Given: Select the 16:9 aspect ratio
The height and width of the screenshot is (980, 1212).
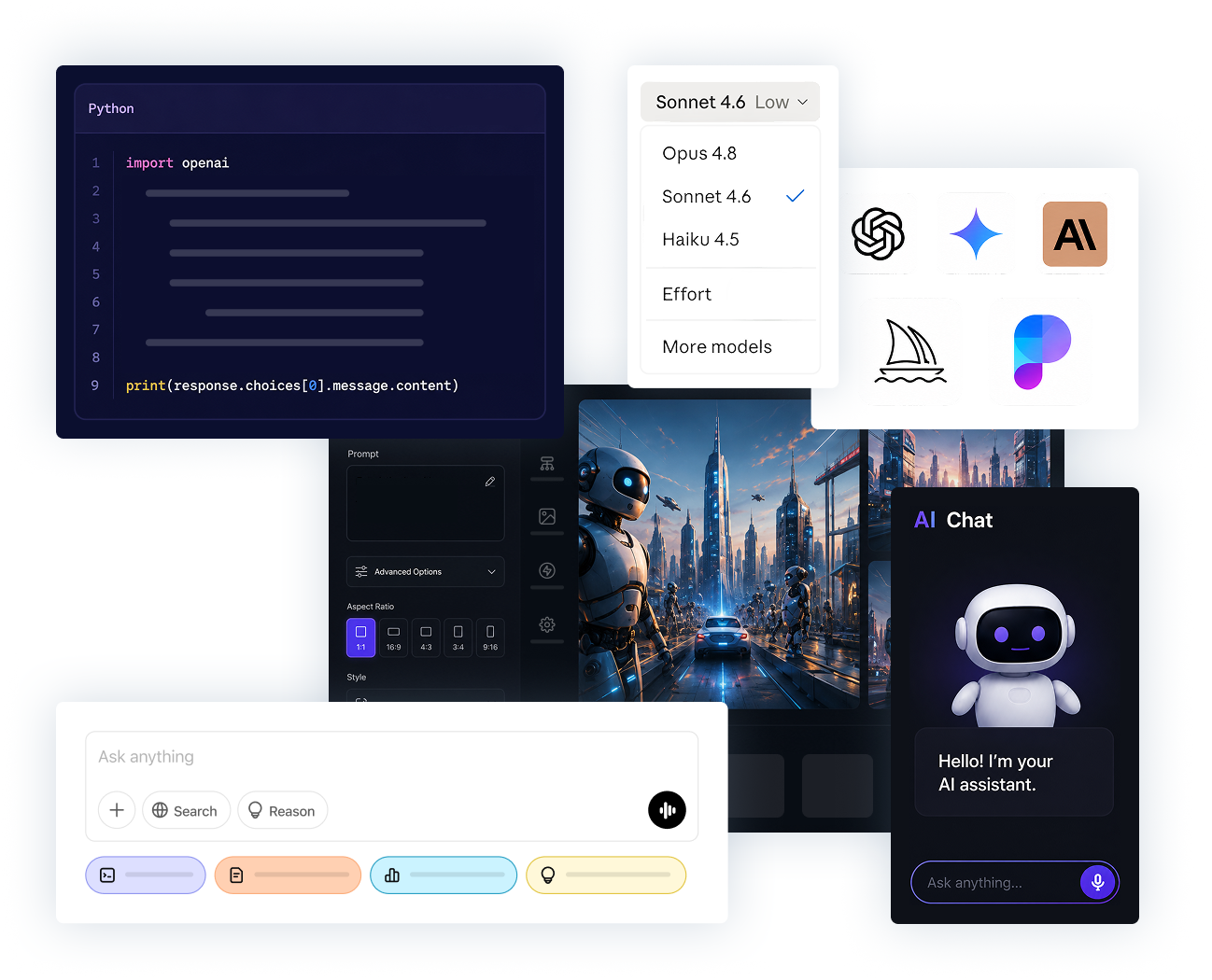Looking at the screenshot, I should click(393, 637).
